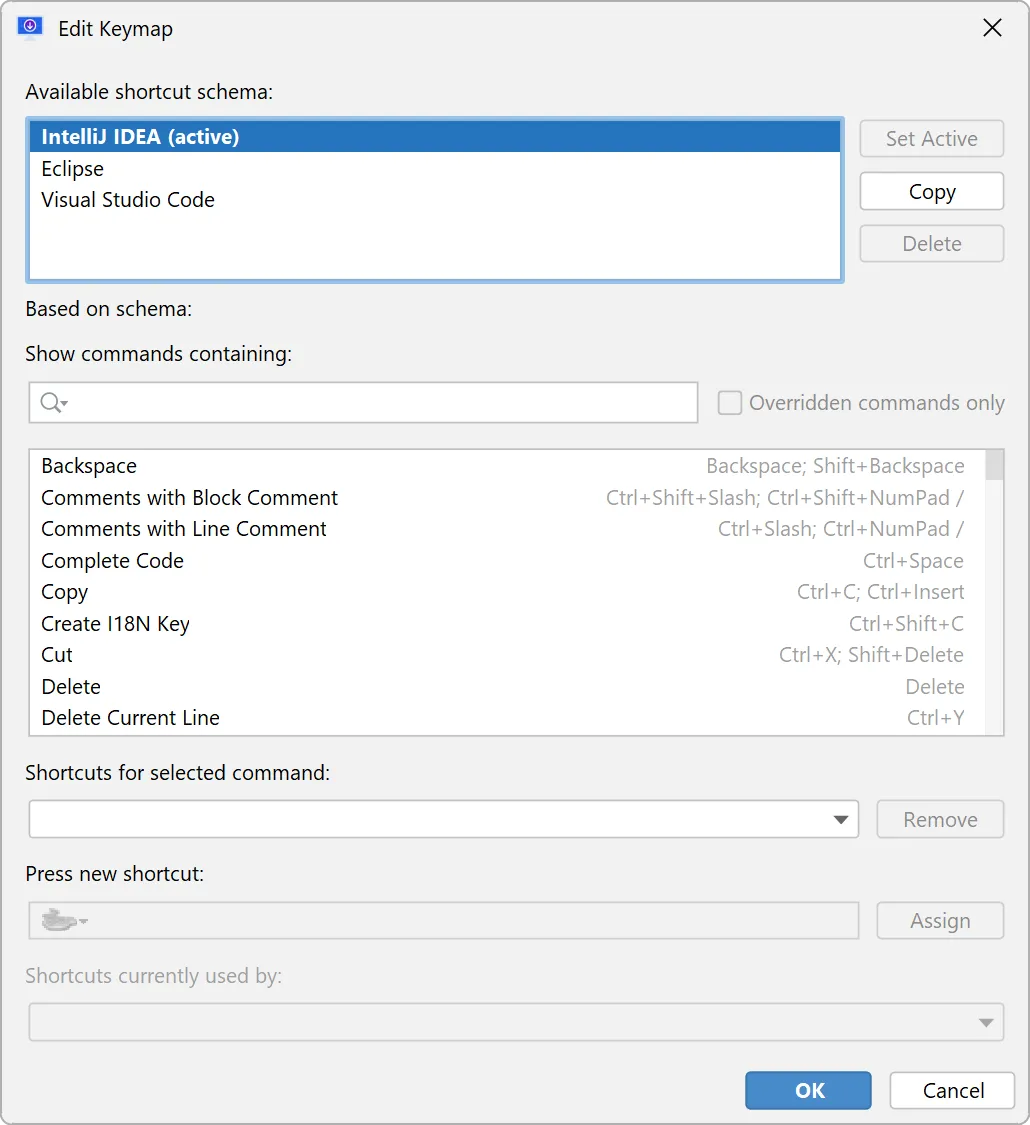Click the Edit Keymap window title icon
Screen dimensions: 1030x1125
(x=30, y=27)
